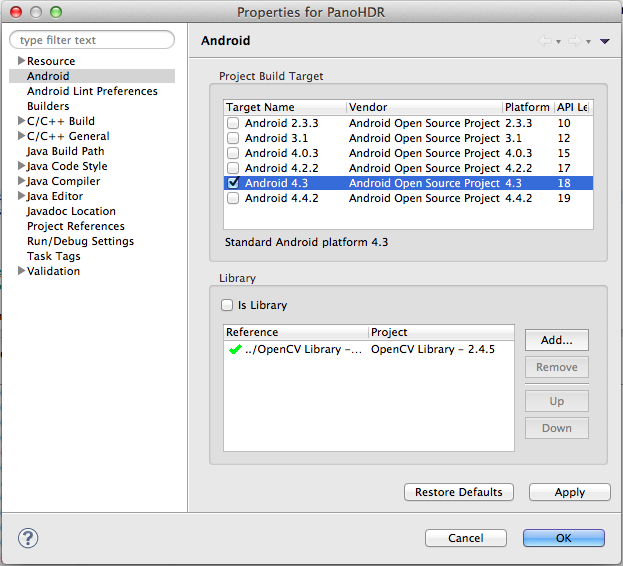This screenshot has width=623, height=566.
Task: Click the Up button
Action: point(557,401)
